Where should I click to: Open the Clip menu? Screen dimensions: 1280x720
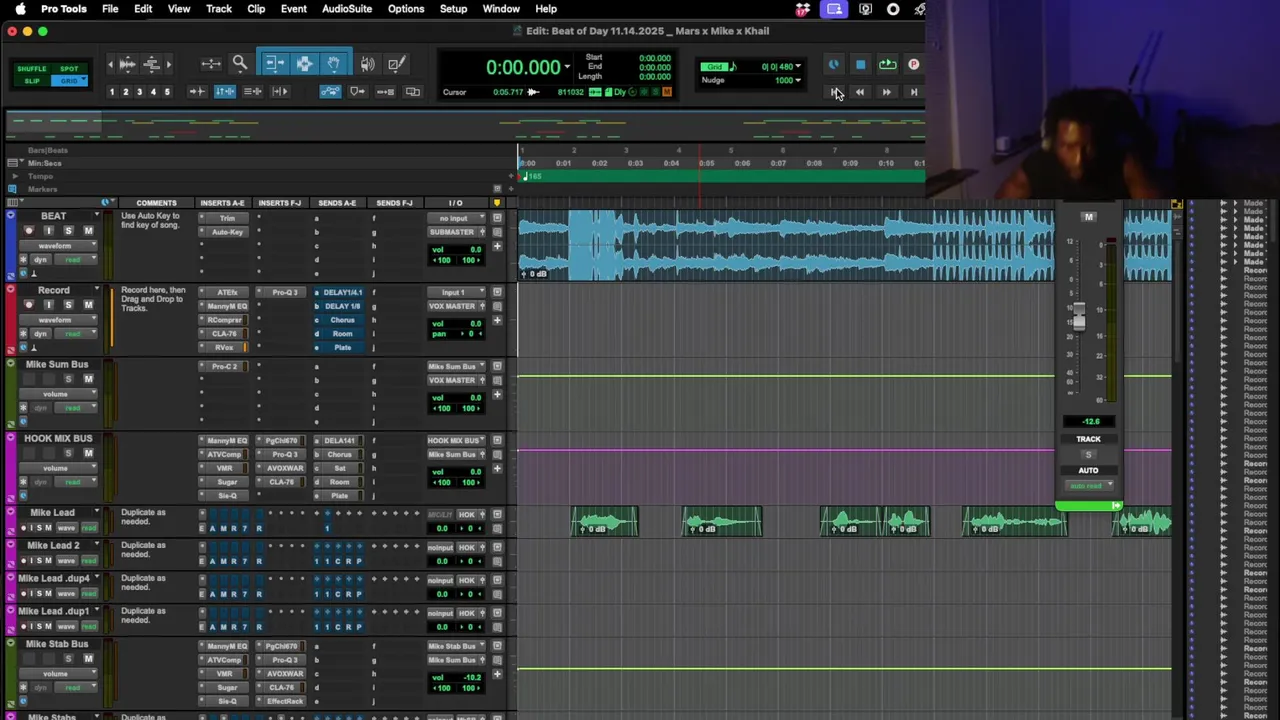pos(256,9)
